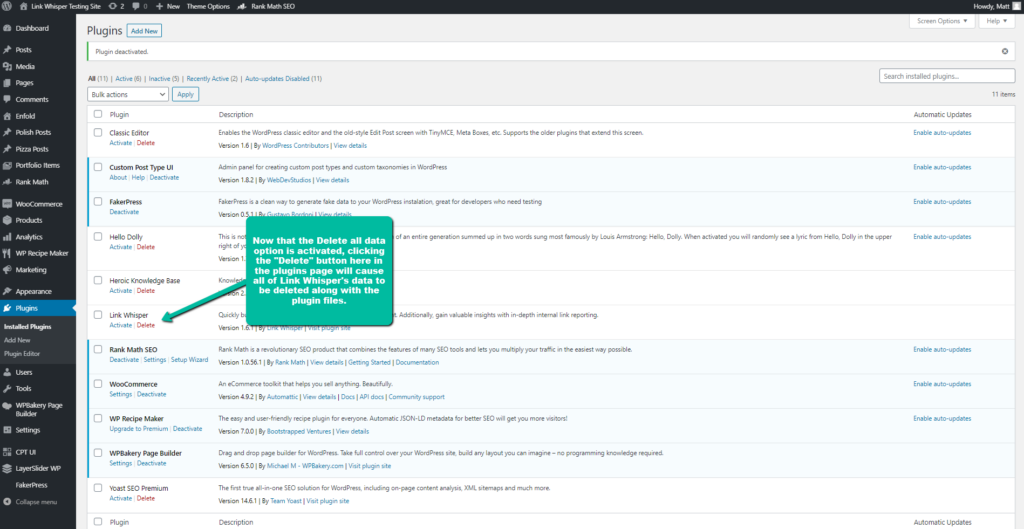Click the WordPress logo icon in admin bar
Viewport: 1024px width, 529px height.
tap(7, 6)
